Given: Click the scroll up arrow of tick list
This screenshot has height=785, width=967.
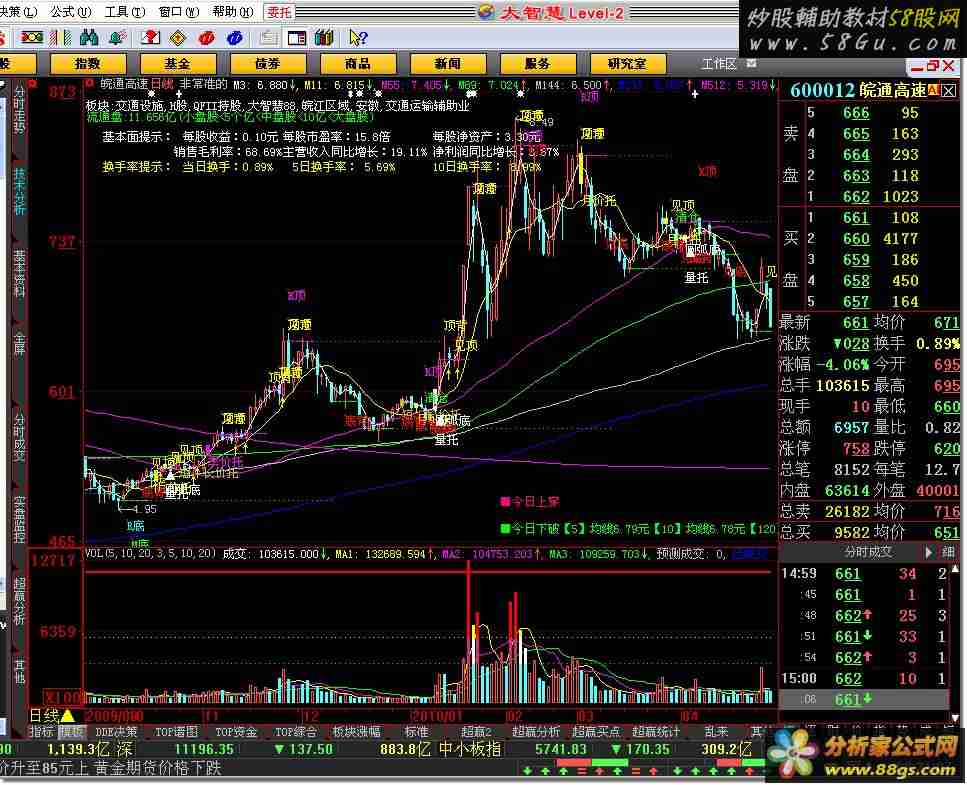Looking at the screenshot, I should tap(956, 569).
